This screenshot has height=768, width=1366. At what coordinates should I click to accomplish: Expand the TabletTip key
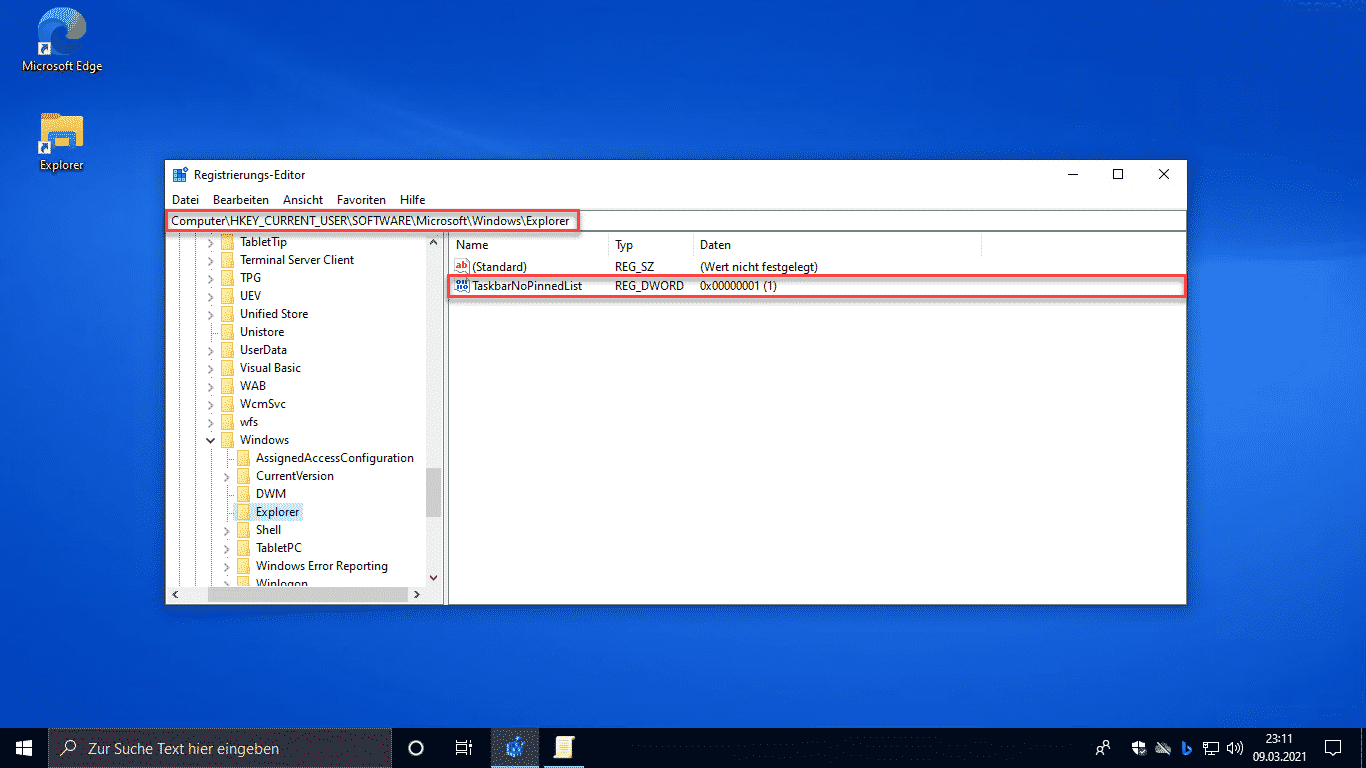click(210, 242)
